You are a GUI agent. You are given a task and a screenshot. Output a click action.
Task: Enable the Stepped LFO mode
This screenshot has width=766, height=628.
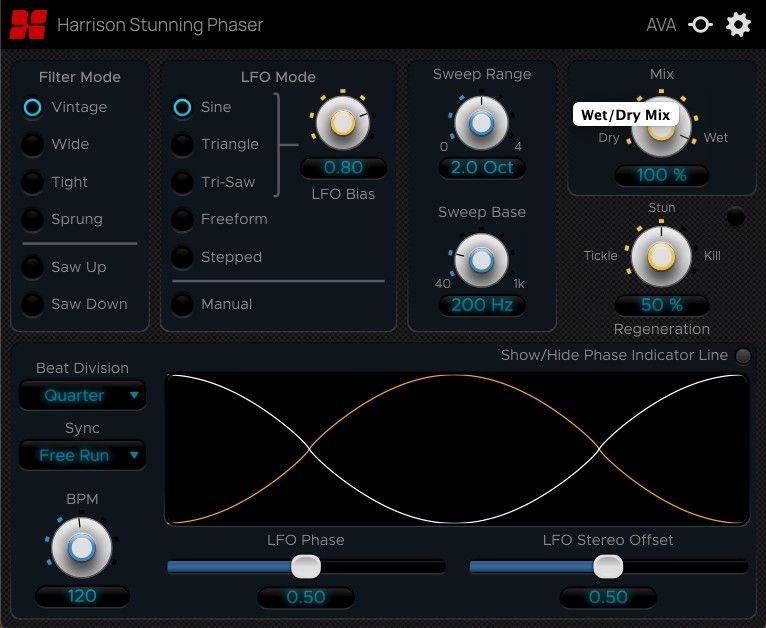pyautogui.click(x=182, y=257)
